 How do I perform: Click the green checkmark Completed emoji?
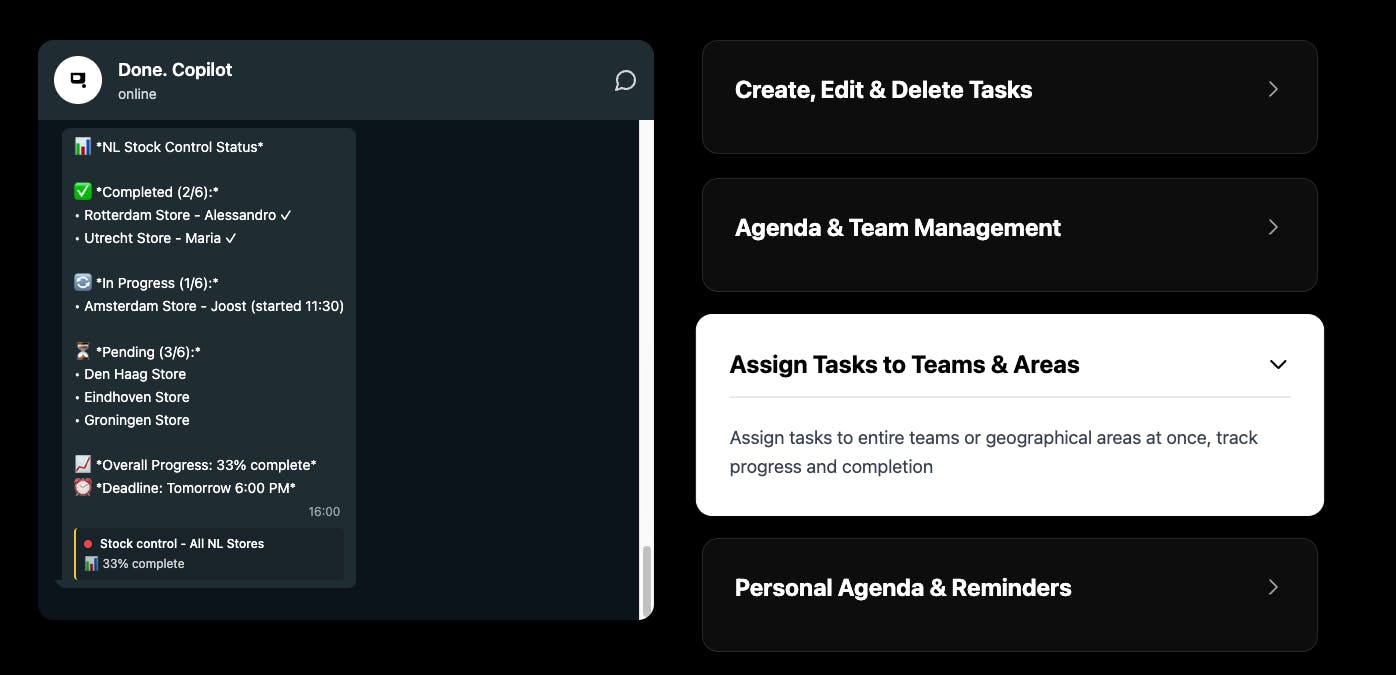tap(83, 192)
